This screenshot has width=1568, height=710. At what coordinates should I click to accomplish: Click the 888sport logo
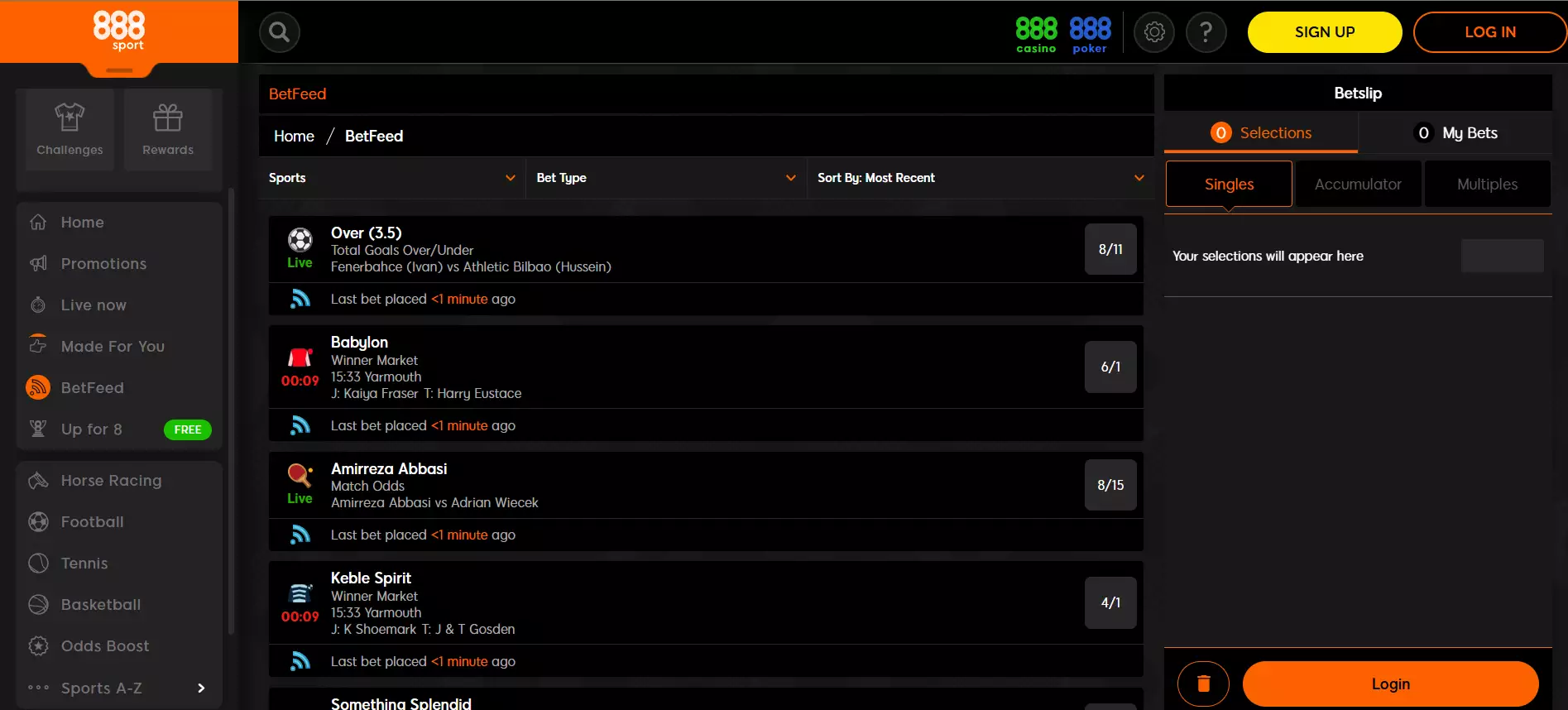(x=119, y=31)
